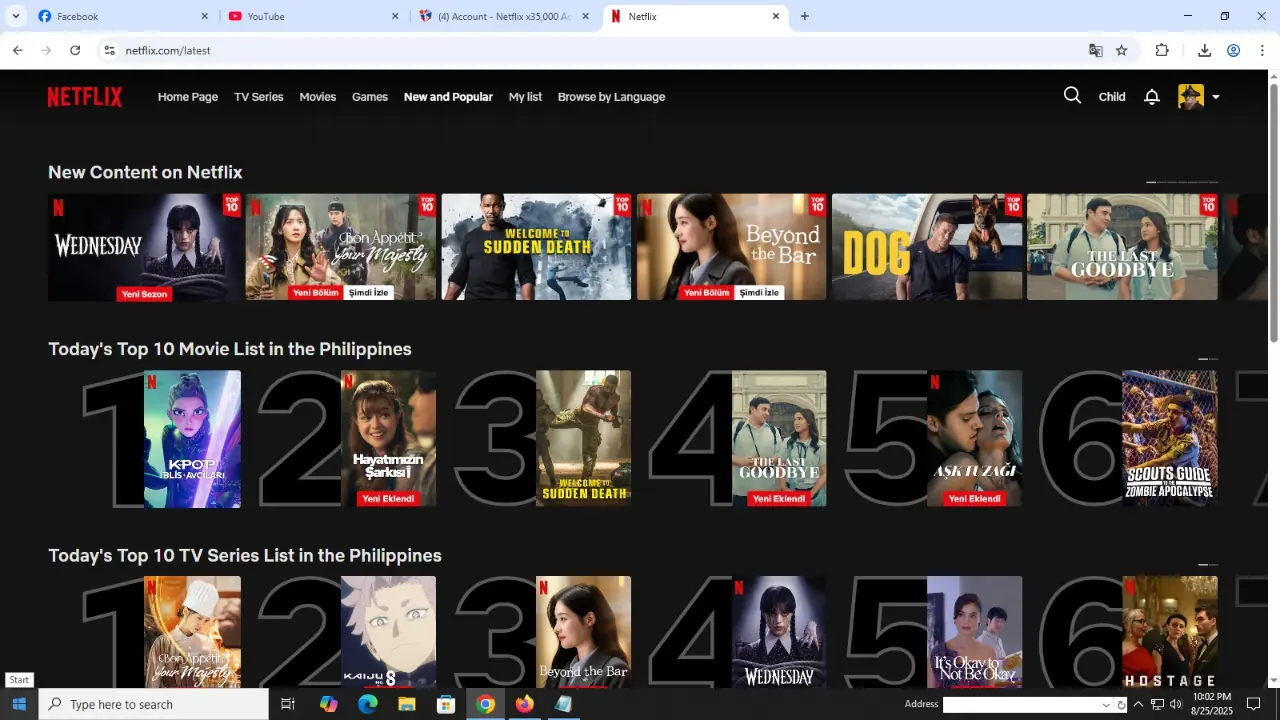Open the Hostage TV series poster
Screen dimensions: 1280x720
tap(1170, 631)
